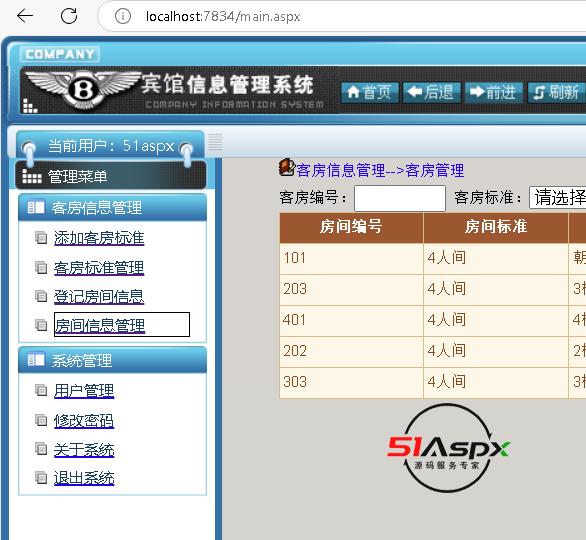Click the 后退 back toolbar button
The image size is (586, 540).
(431, 92)
